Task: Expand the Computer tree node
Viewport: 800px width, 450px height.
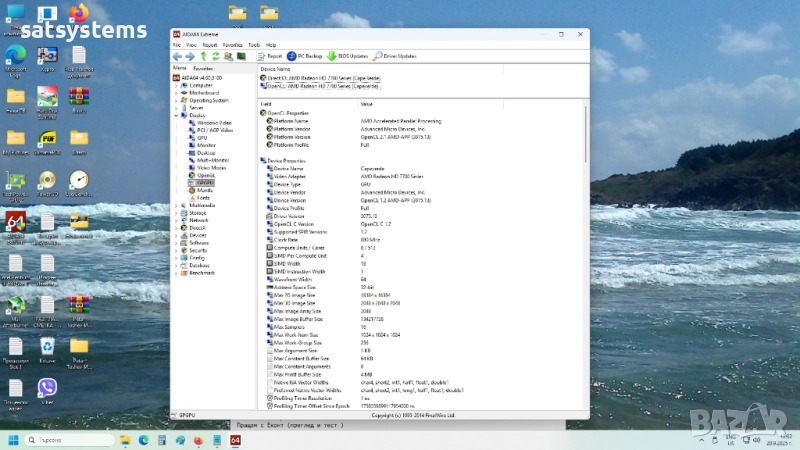Action: click(x=176, y=85)
